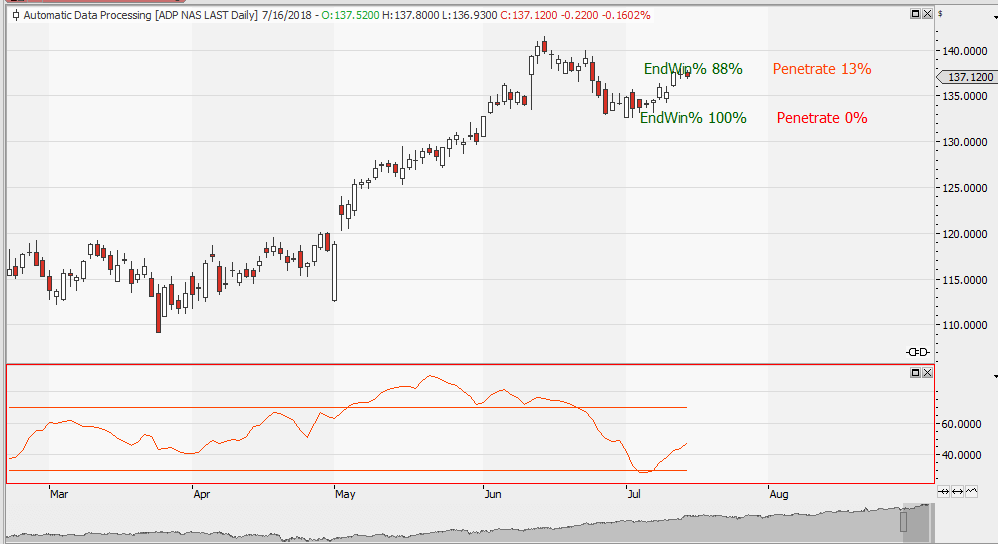Click the 125.0000 price axis label
This screenshot has width=998, height=544.
tap(964, 188)
